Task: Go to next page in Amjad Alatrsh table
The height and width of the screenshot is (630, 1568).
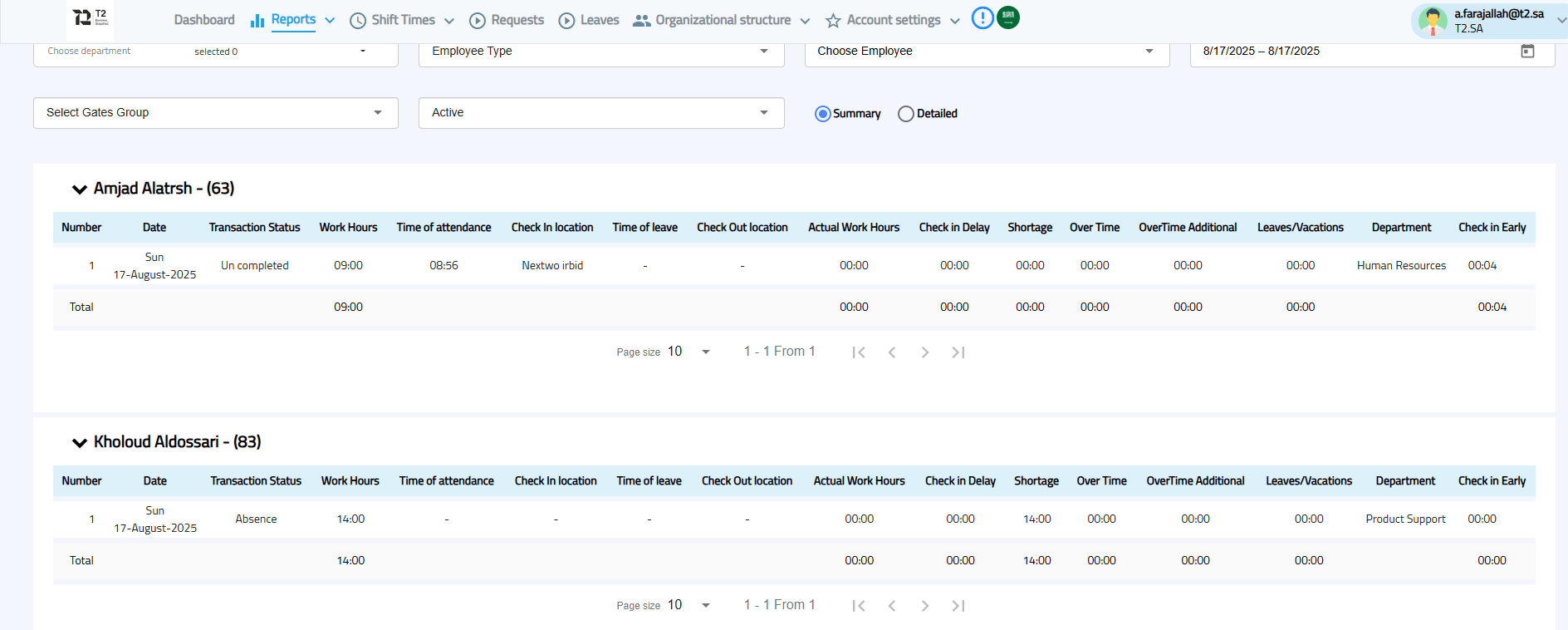Action: click(x=925, y=352)
